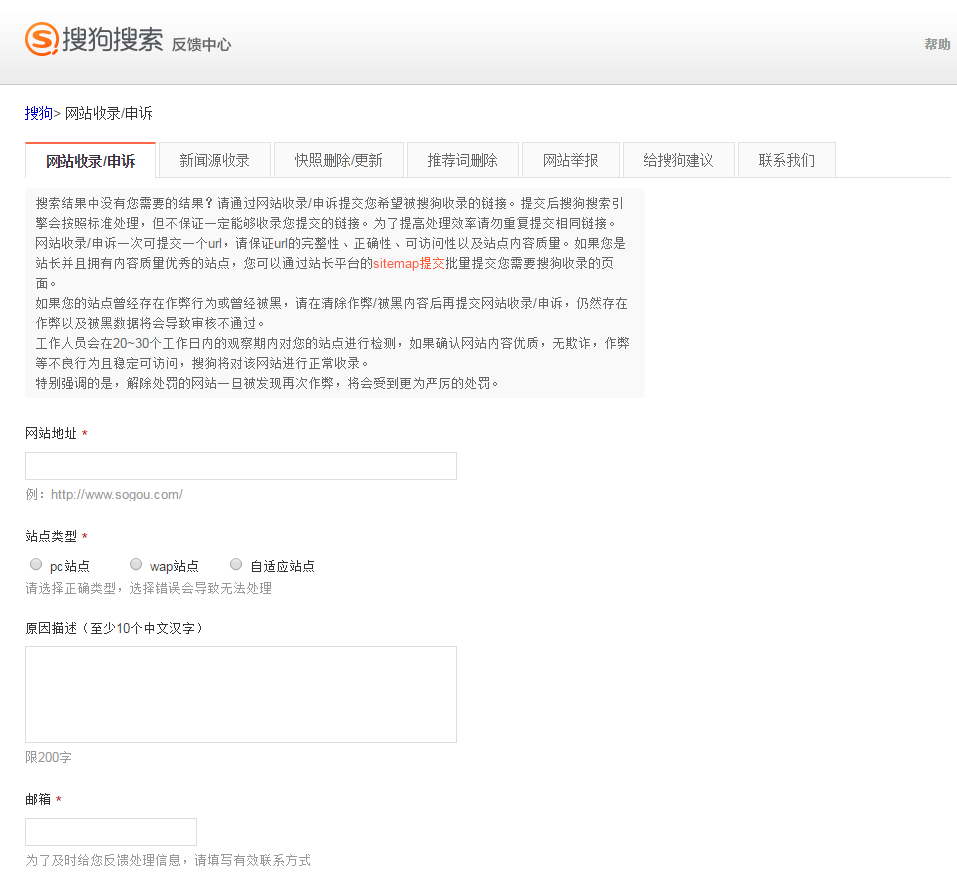Open the 给搜狗建议 tab
The height and width of the screenshot is (891, 957).
pos(678,160)
